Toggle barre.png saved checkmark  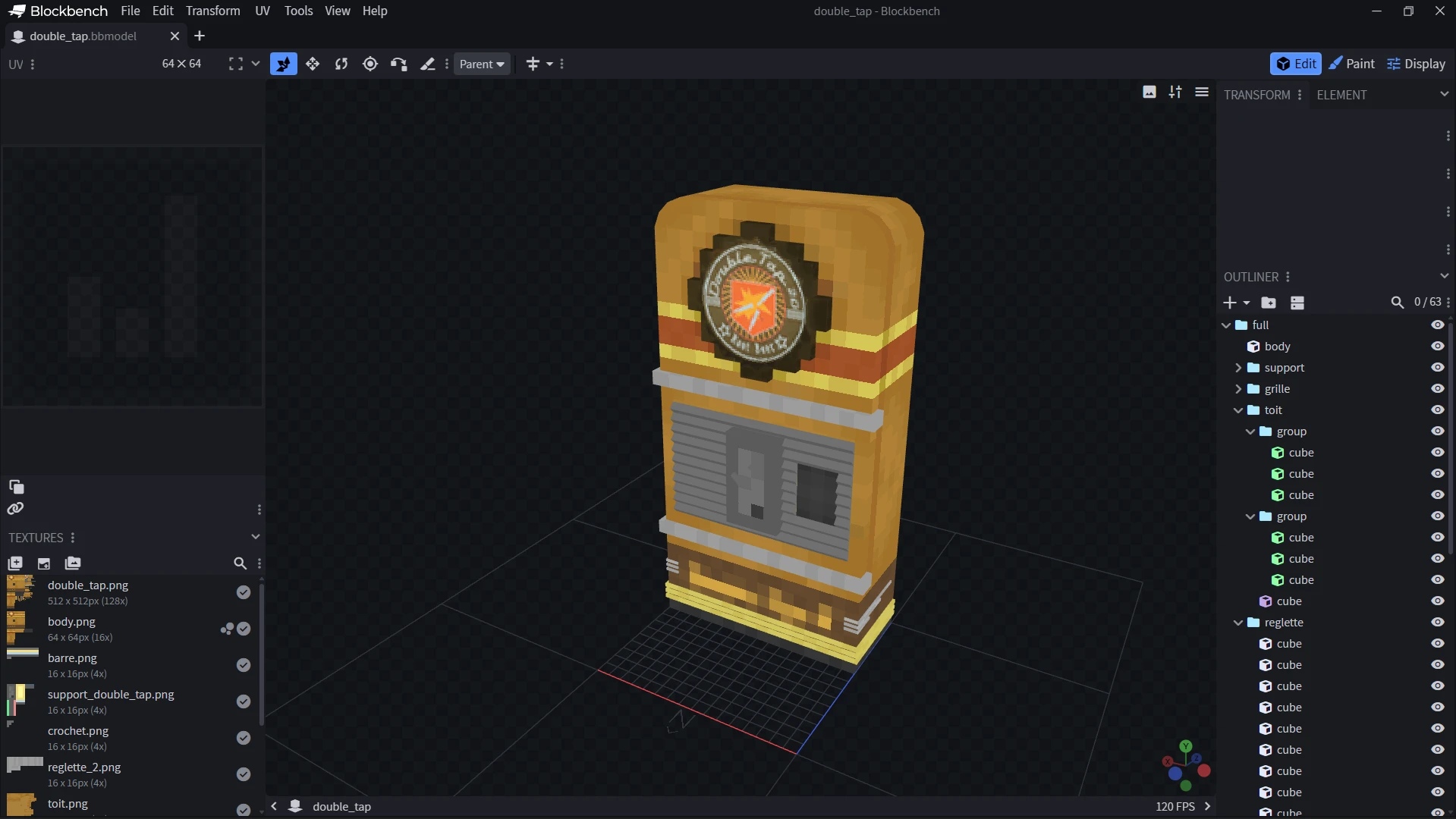(x=244, y=665)
